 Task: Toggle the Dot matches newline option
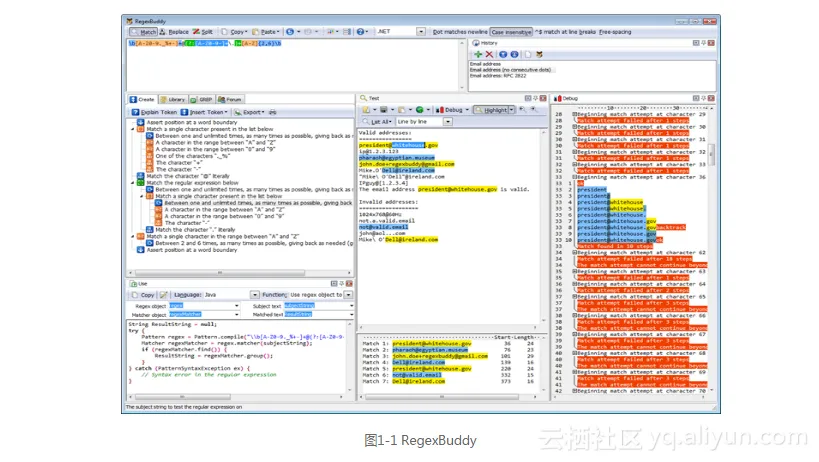point(460,32)
